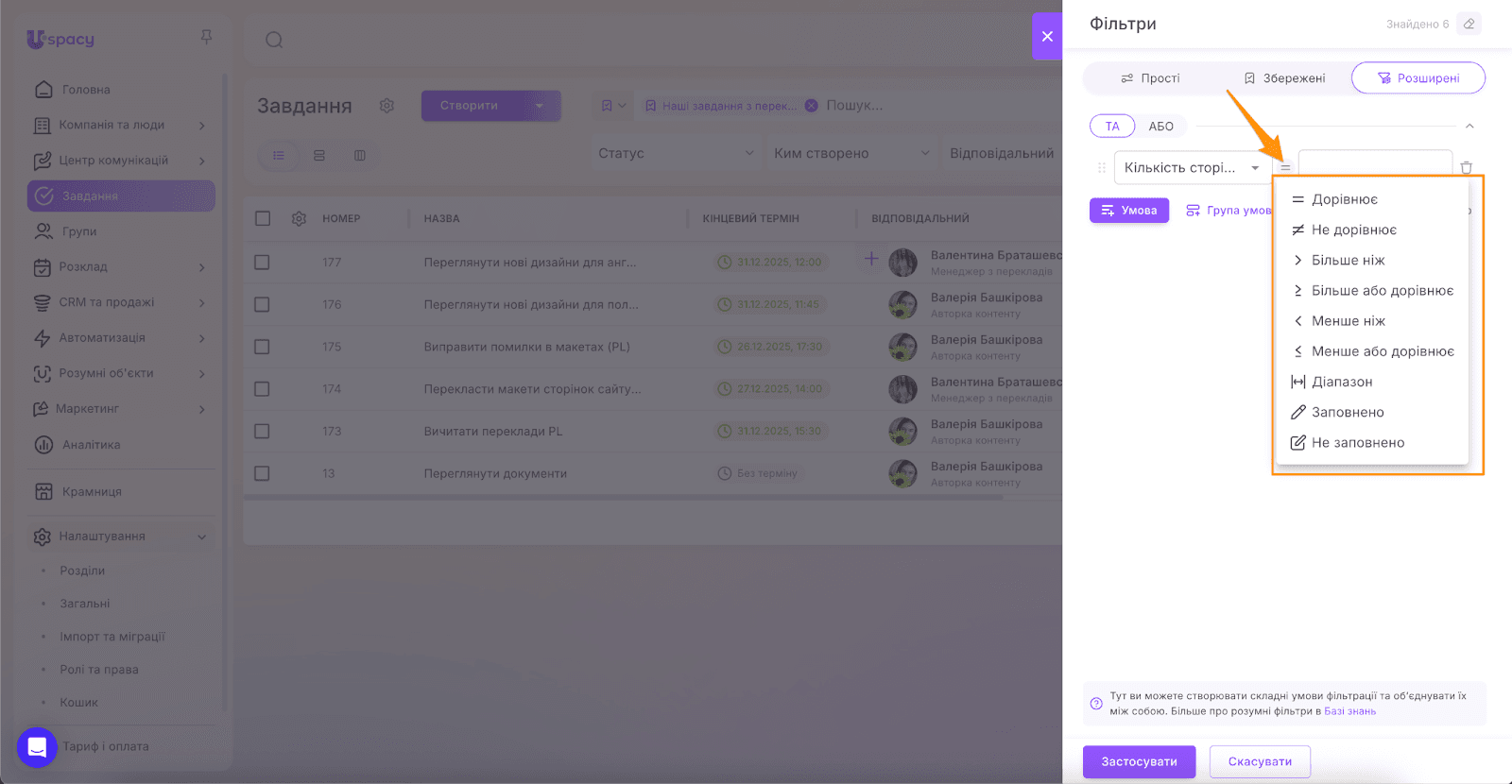This screenshot has width=1512, height=784.
Task: Switch to list view icon
Action: pos(279,155)
